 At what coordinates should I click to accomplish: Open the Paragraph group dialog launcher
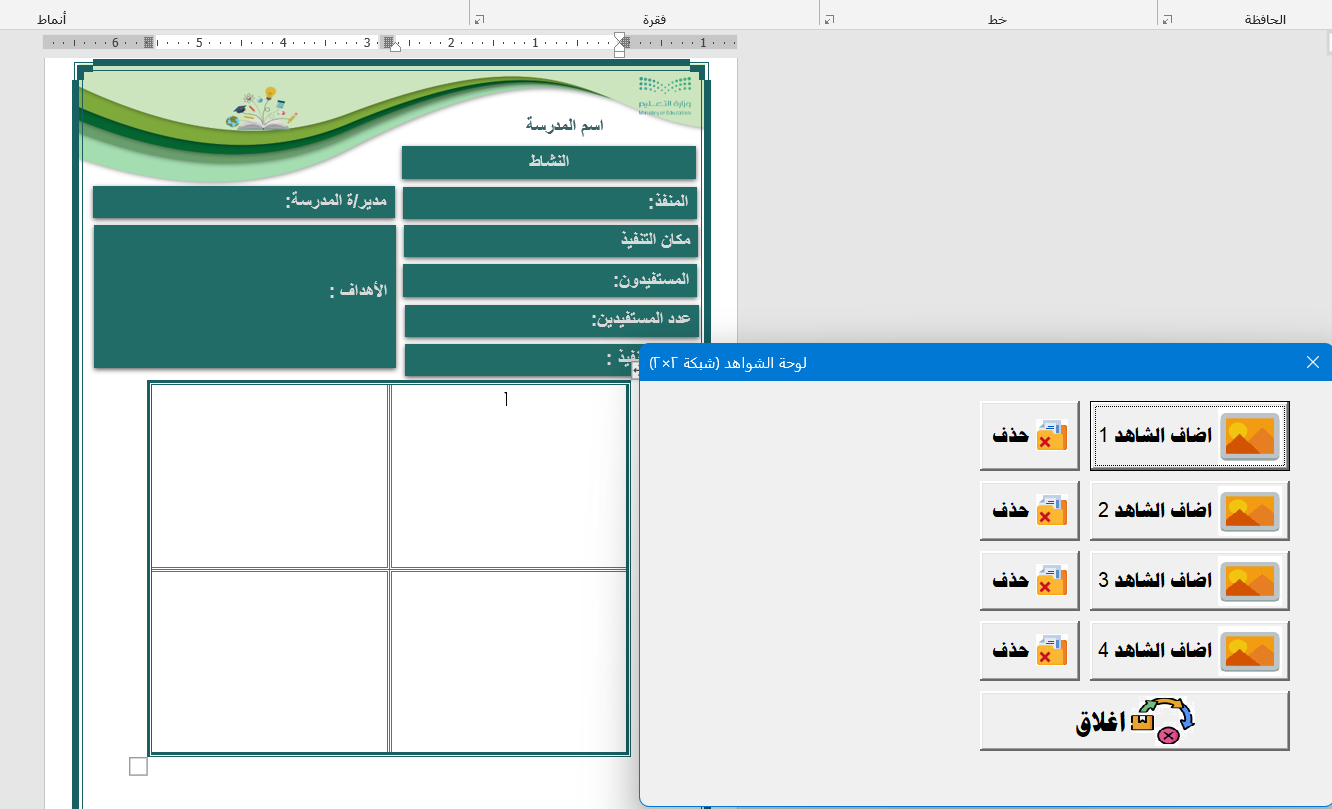tap(479, 19)
